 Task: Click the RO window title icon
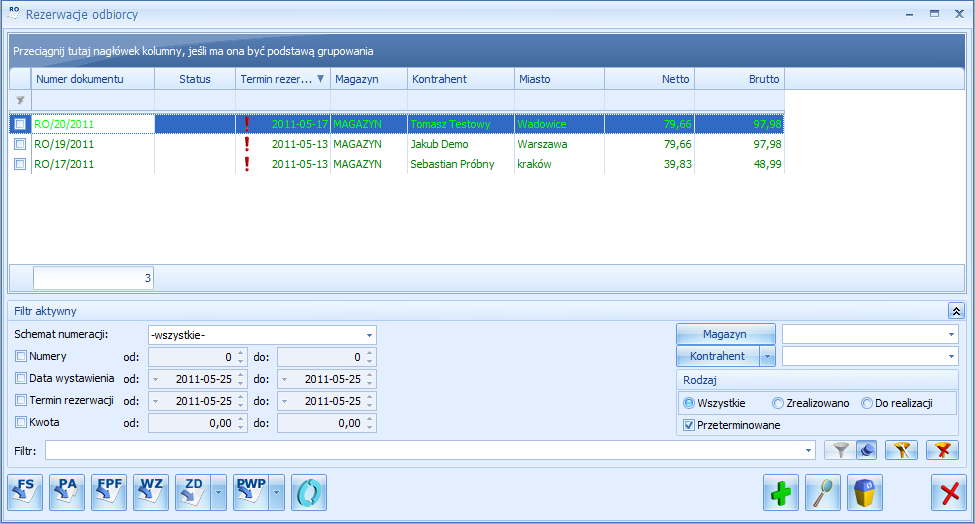(x=13, y=14)
